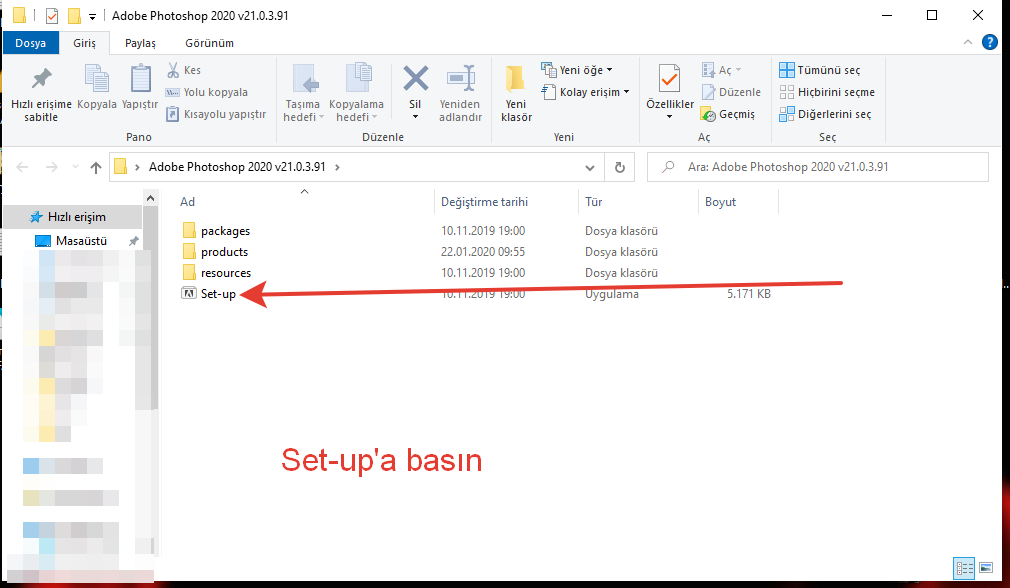Select the products folder
1010x588 pixels.
[216, 252]
